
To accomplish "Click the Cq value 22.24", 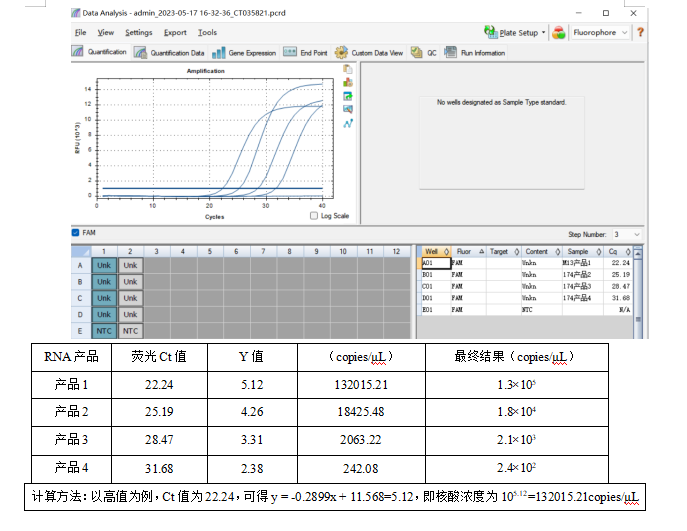I will coord(620,263).
